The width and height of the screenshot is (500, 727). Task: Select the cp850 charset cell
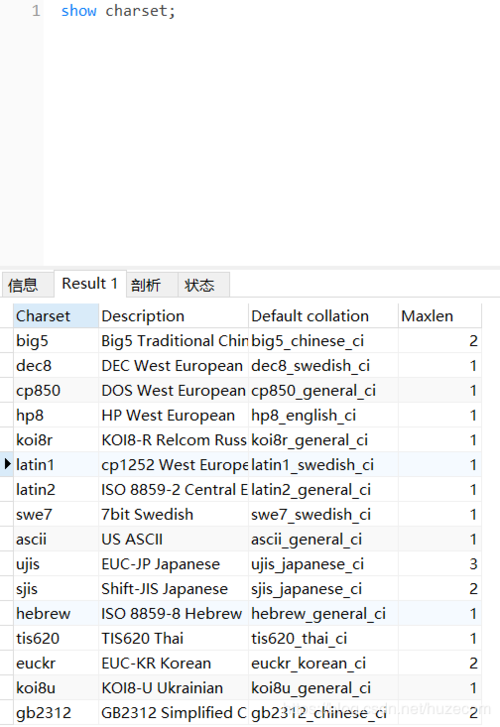(x=56, y=390)
